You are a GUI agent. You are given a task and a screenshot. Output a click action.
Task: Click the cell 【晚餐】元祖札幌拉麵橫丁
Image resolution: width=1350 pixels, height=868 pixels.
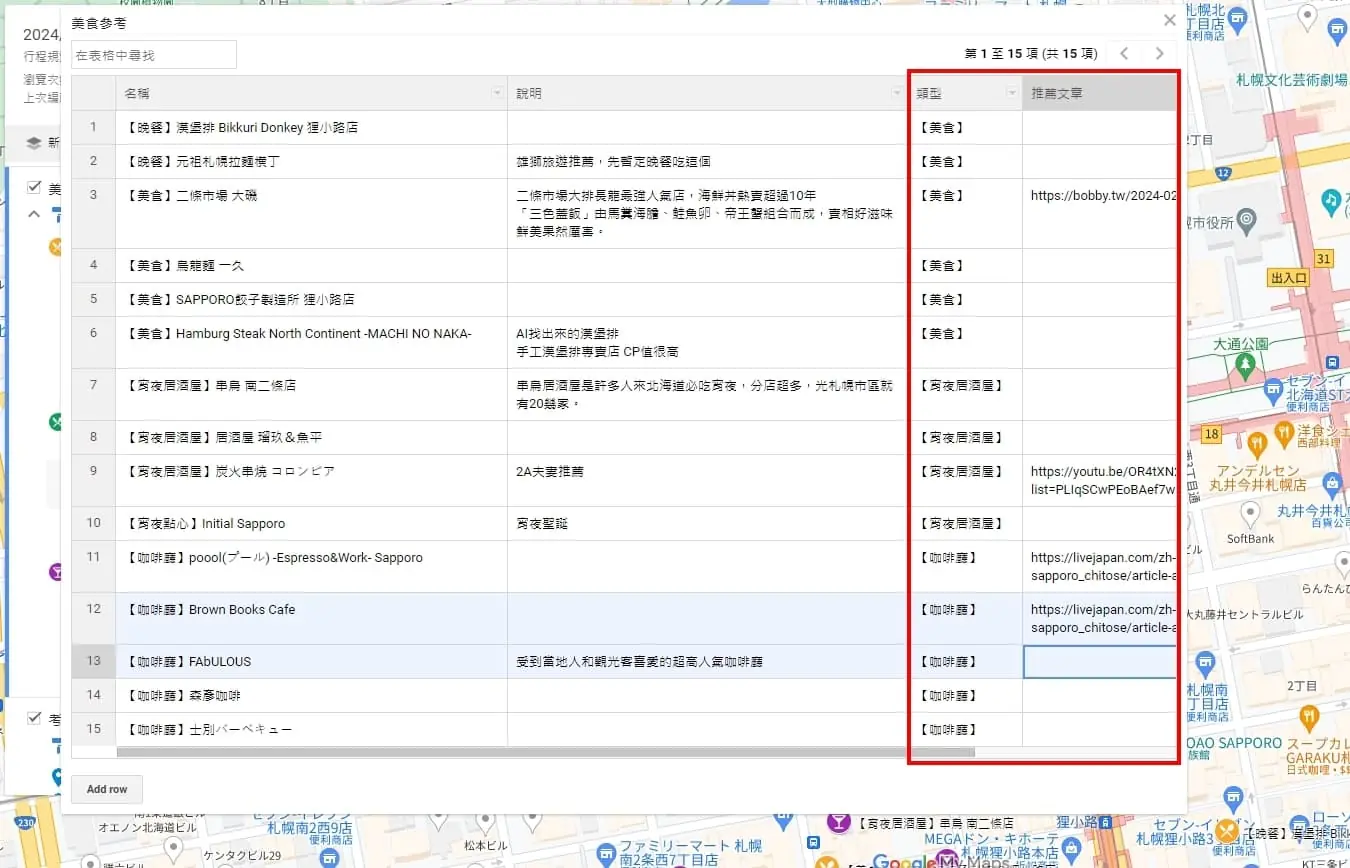312,161
